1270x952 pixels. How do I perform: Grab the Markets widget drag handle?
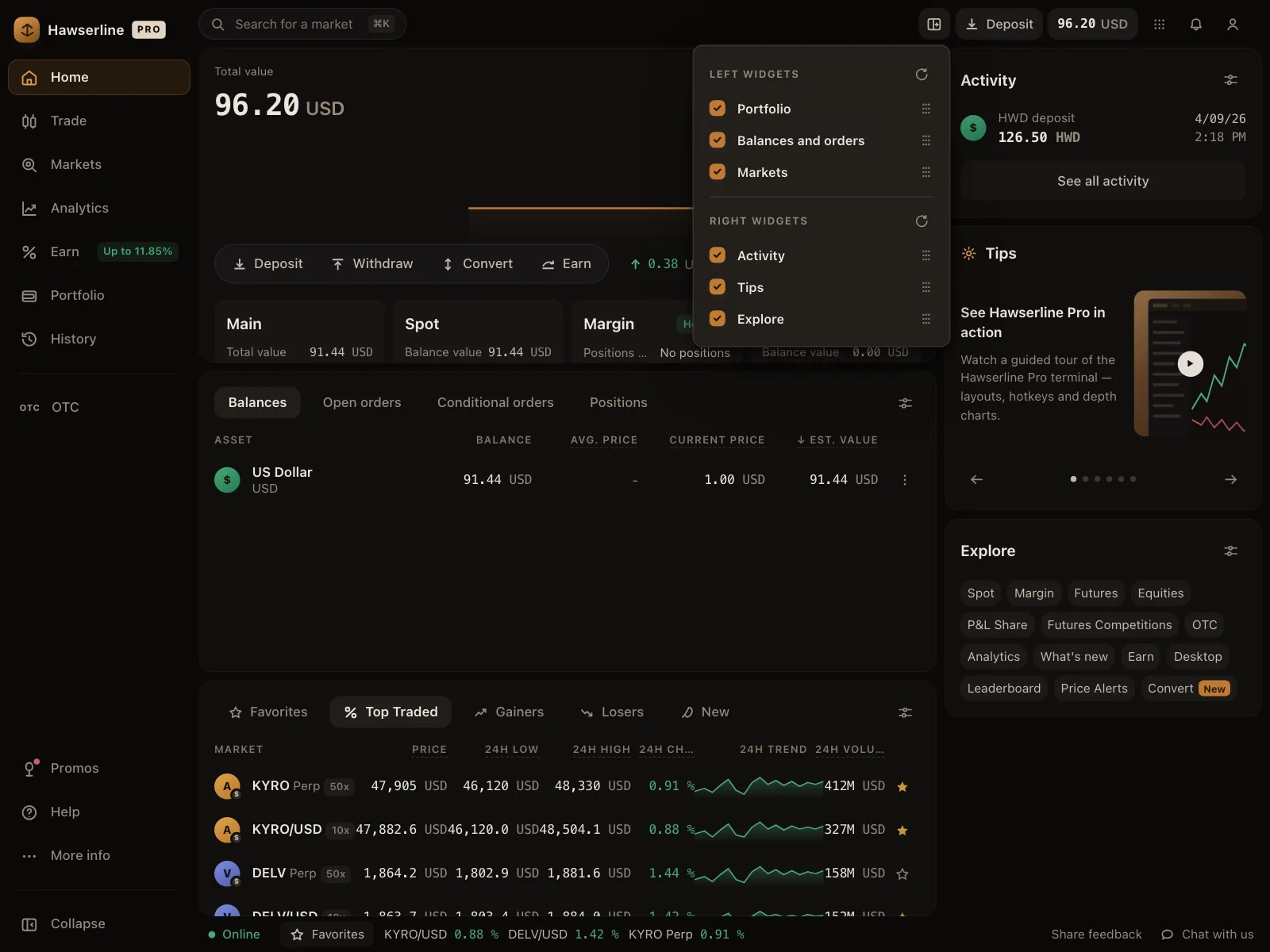926,172
